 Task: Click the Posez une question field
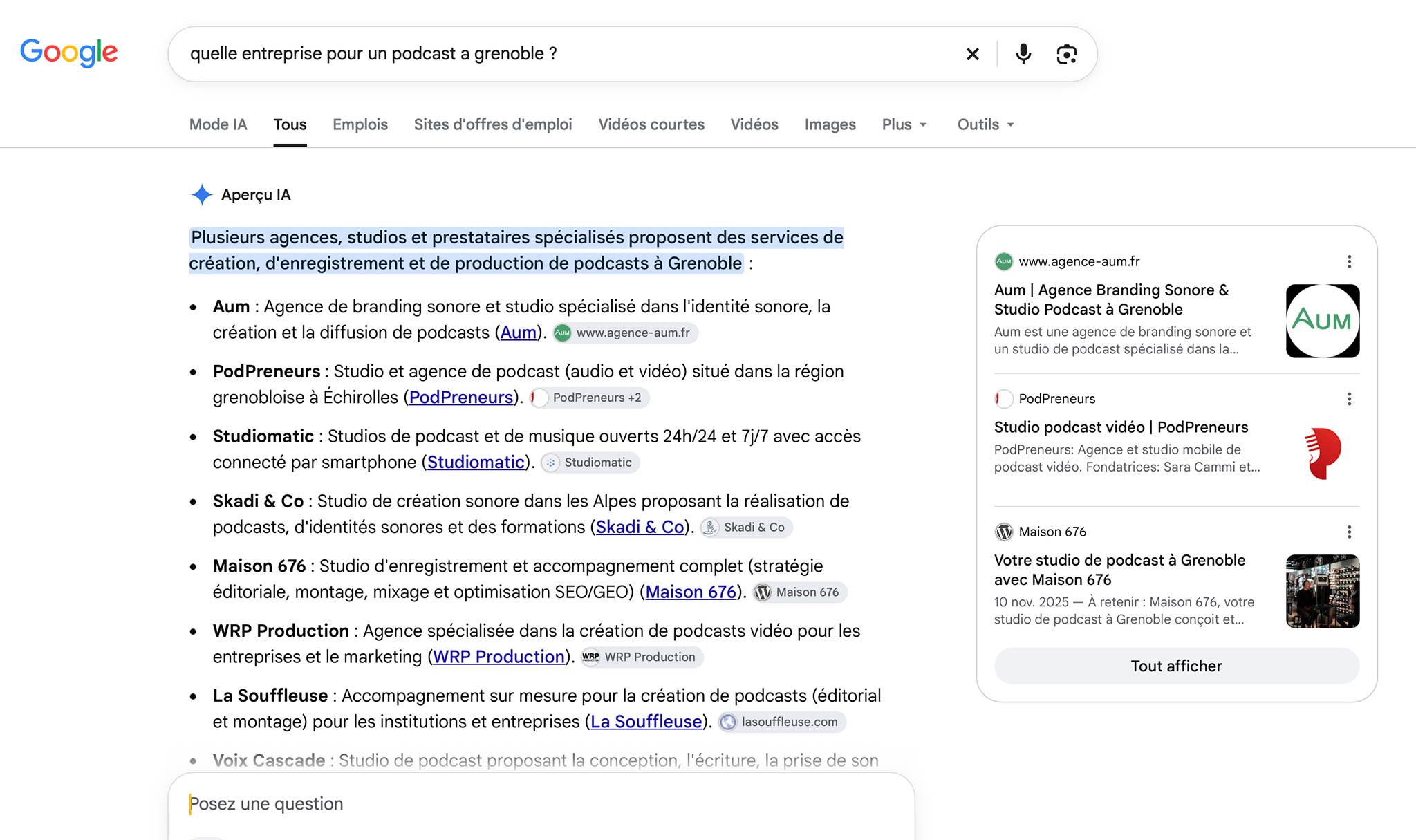click(541, 804)
